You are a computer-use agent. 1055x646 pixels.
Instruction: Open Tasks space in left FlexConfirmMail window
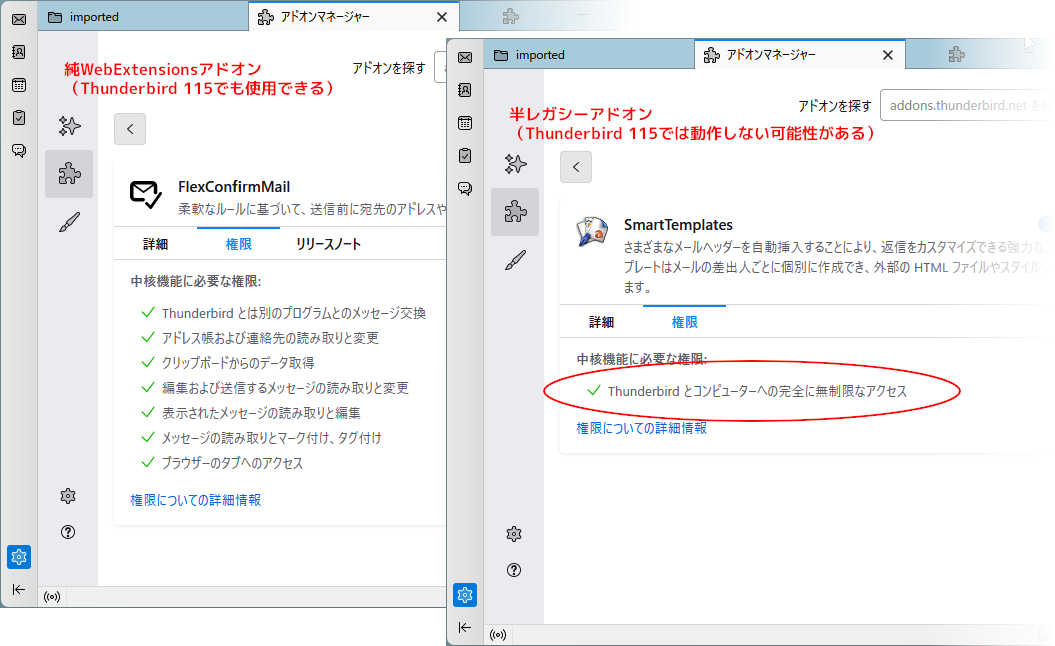click(x=19, y=118)
